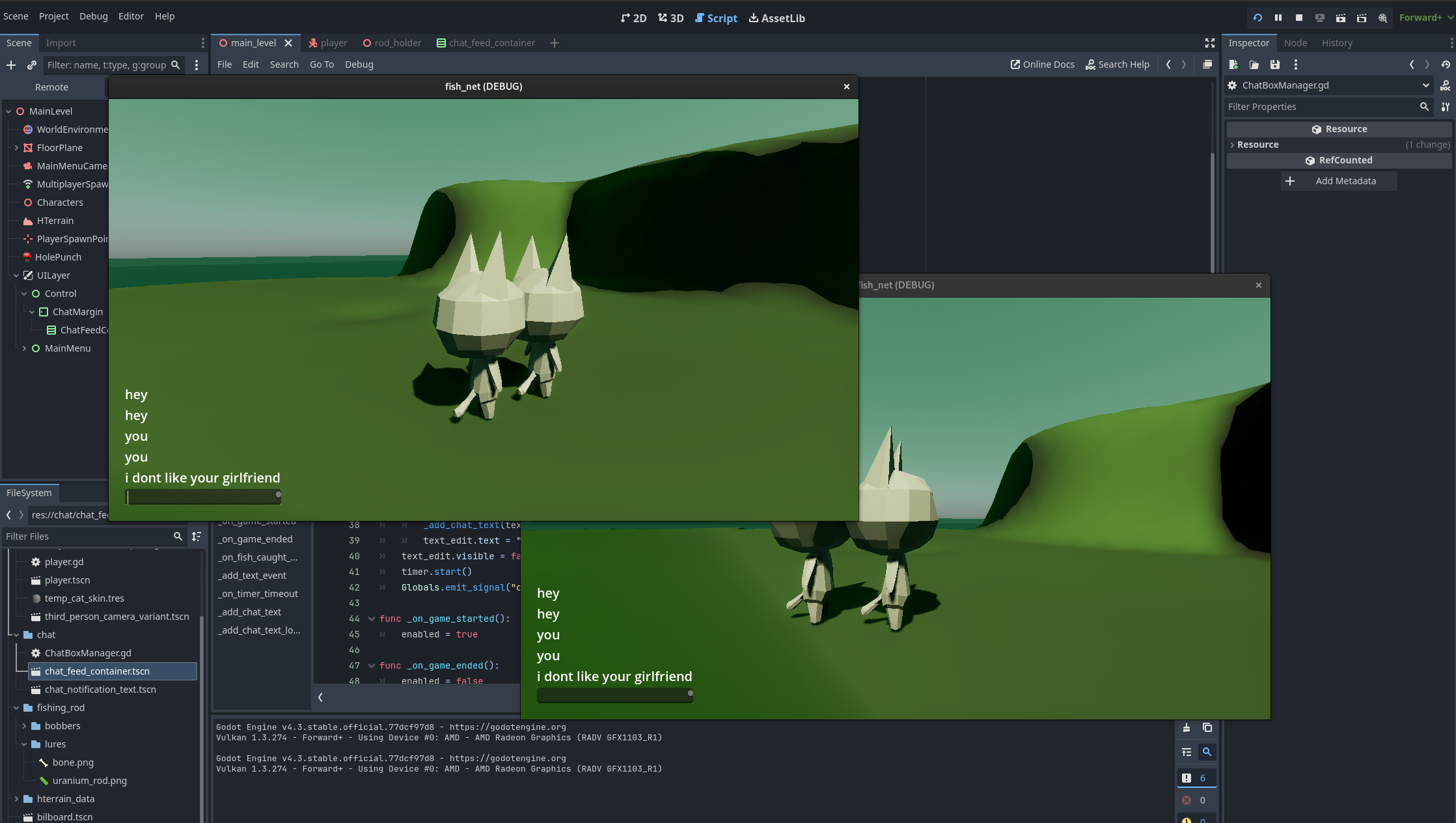Click Add Metadata button
This screenshot has width=1456, height=823.
pos(1339,181)
